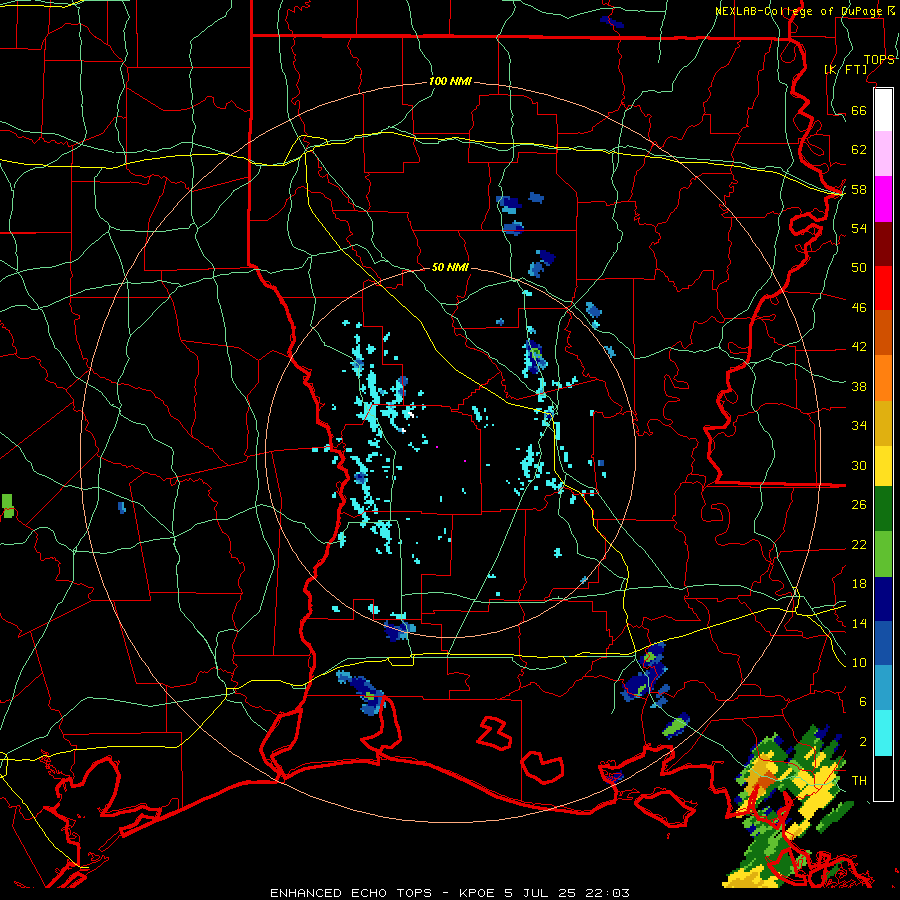Click the "10" scale label
The image size is (900, 900).
(859, 662)
